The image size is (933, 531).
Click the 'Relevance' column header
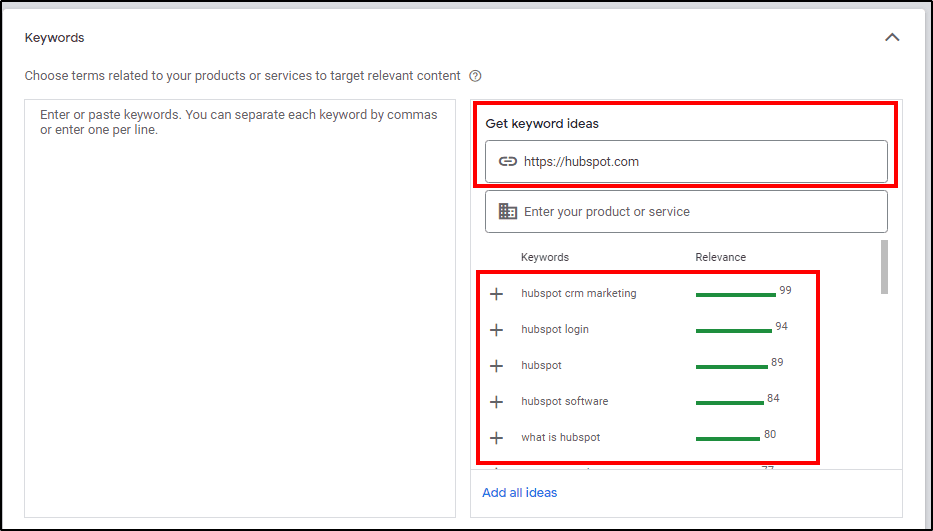[x=720, y=257]
